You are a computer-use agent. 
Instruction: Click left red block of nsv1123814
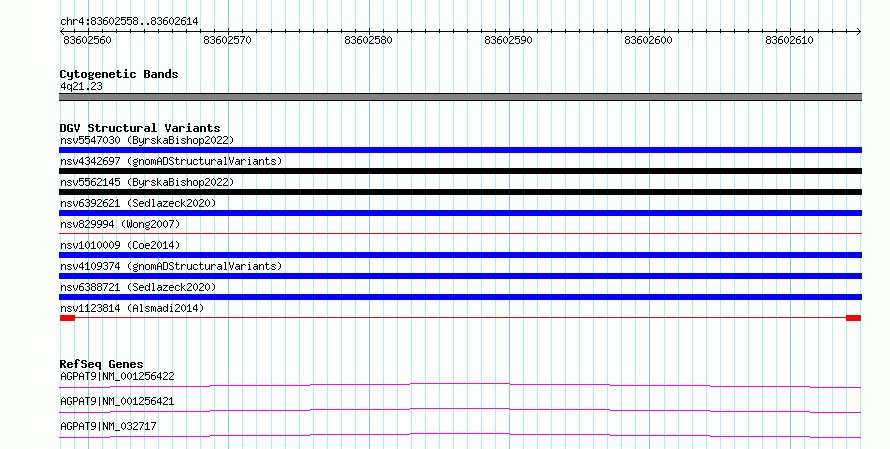pyautogui.click(x=68, y=318)
